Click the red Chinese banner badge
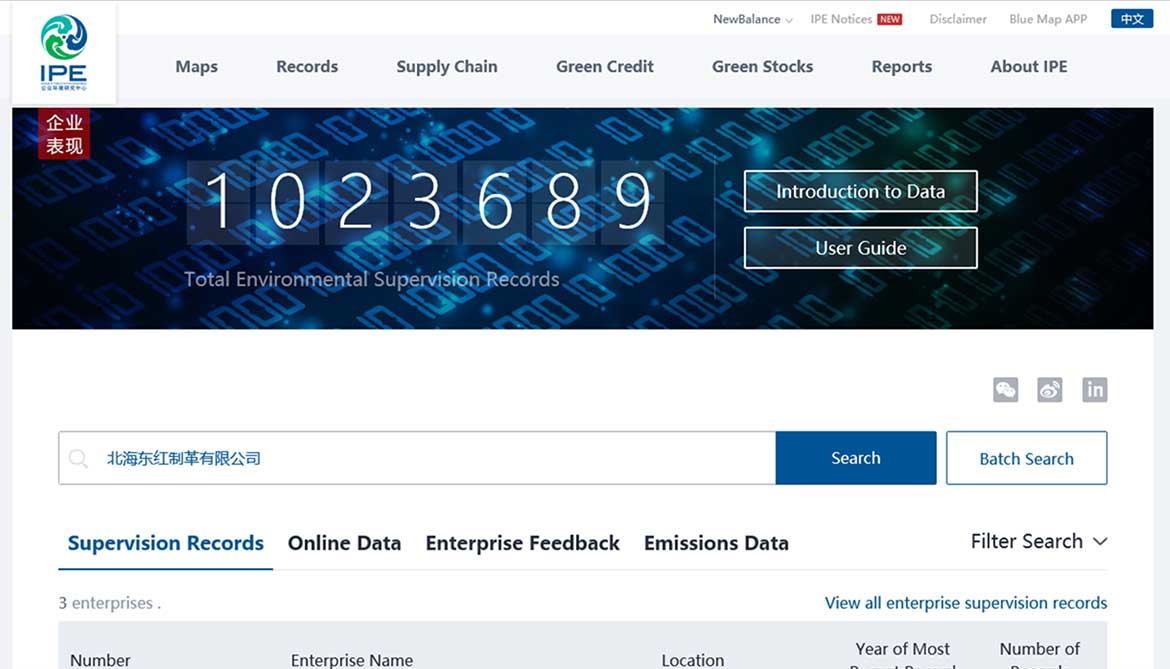The width and height of the screenshot is (1170, 669). [64, 134]
